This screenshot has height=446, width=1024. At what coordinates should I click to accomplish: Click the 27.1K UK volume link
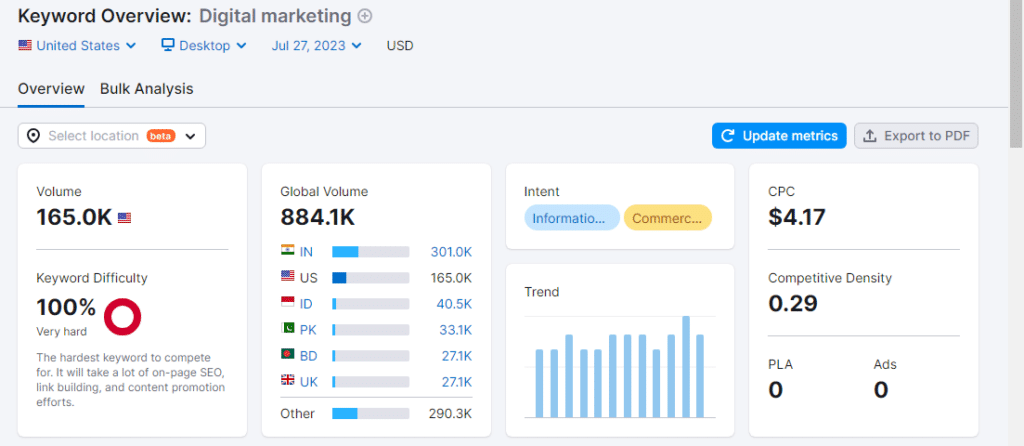pos(455,382)
